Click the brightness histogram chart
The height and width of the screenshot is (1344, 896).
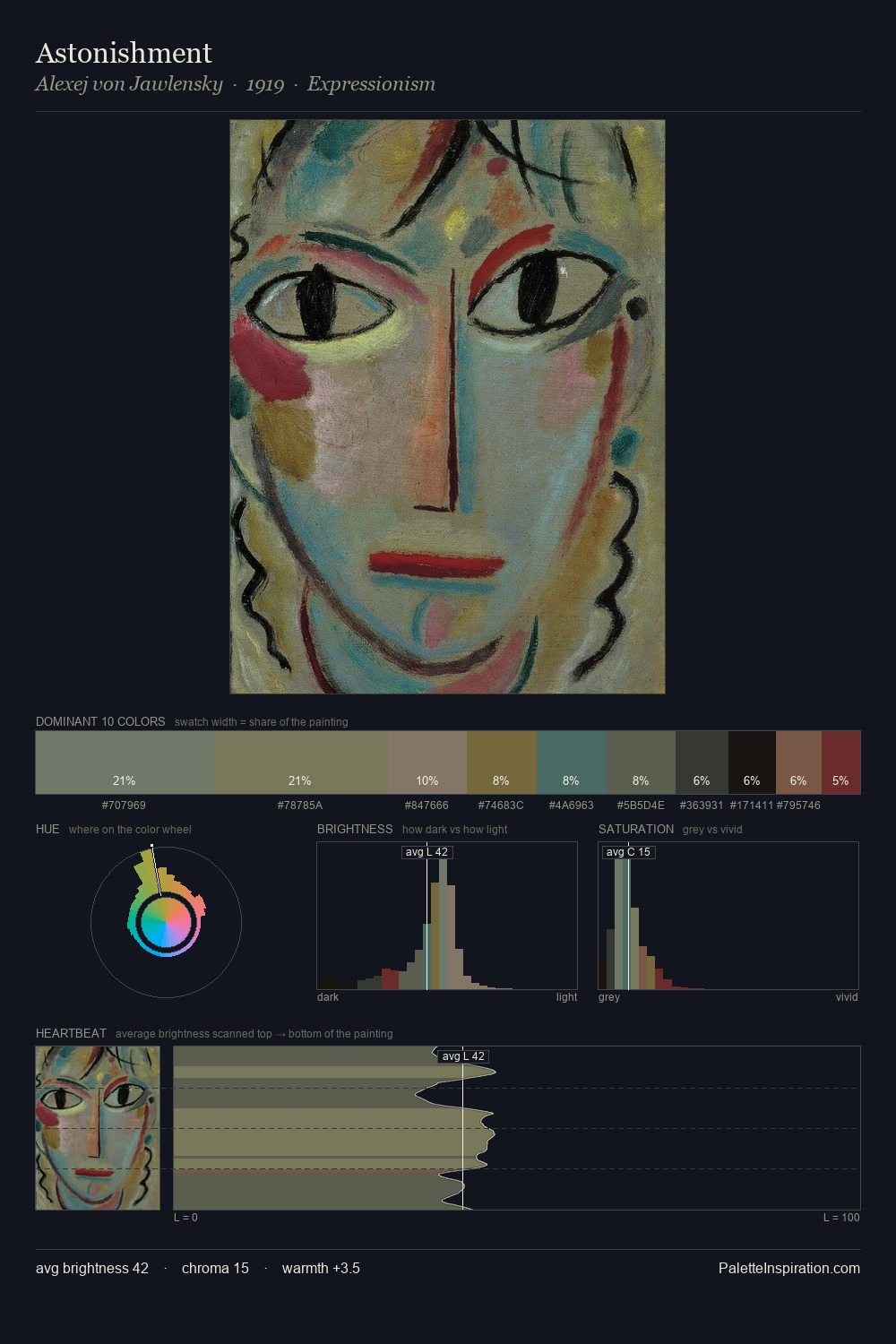[447, 916]
